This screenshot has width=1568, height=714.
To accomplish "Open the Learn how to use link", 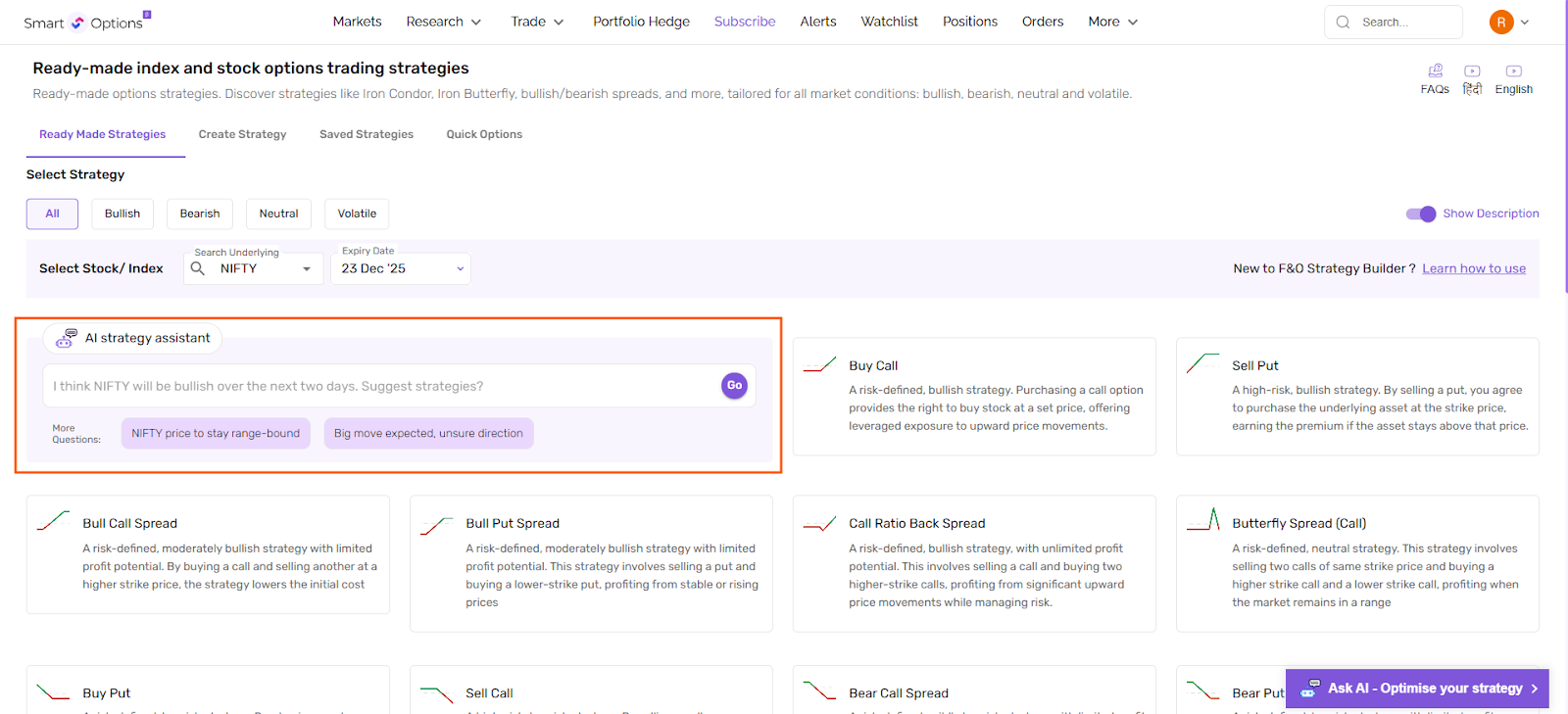I will tap(1473, 268).
